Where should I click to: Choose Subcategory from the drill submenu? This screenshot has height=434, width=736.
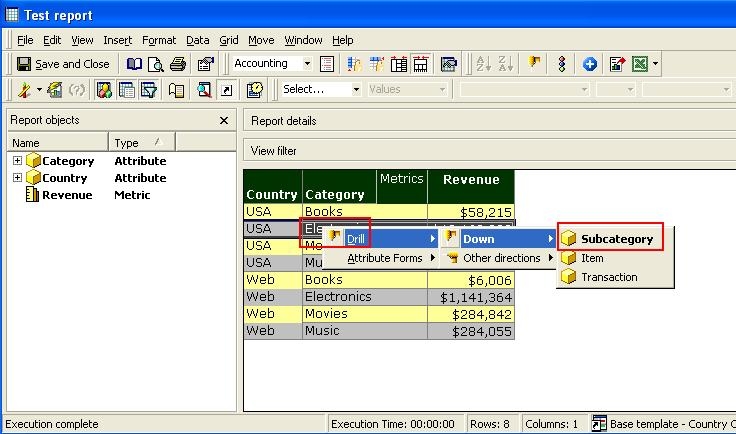[616, 239]
